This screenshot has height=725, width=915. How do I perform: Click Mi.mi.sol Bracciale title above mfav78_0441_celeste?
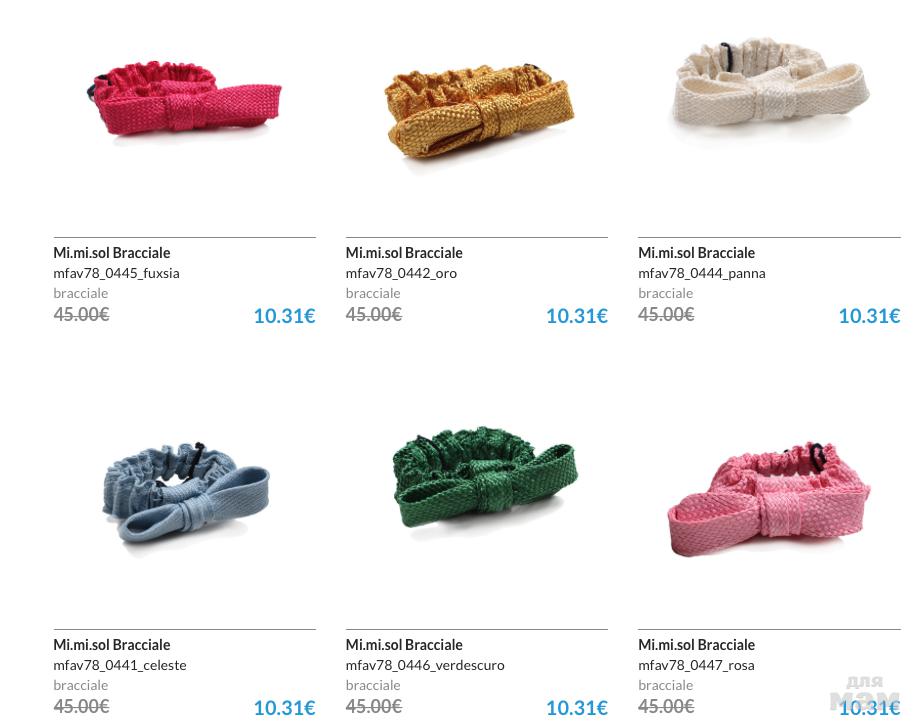[x=111, y=645]
